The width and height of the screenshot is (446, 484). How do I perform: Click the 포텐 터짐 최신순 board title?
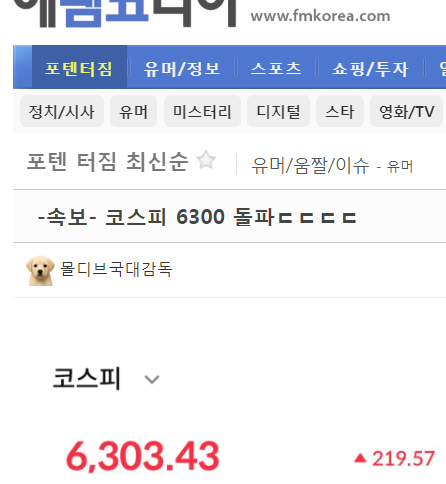tap(107, 161)
